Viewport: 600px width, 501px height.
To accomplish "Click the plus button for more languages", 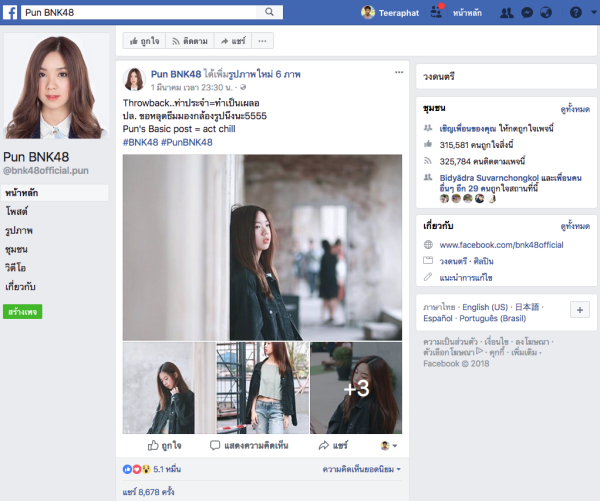I will tap(580, 310).
